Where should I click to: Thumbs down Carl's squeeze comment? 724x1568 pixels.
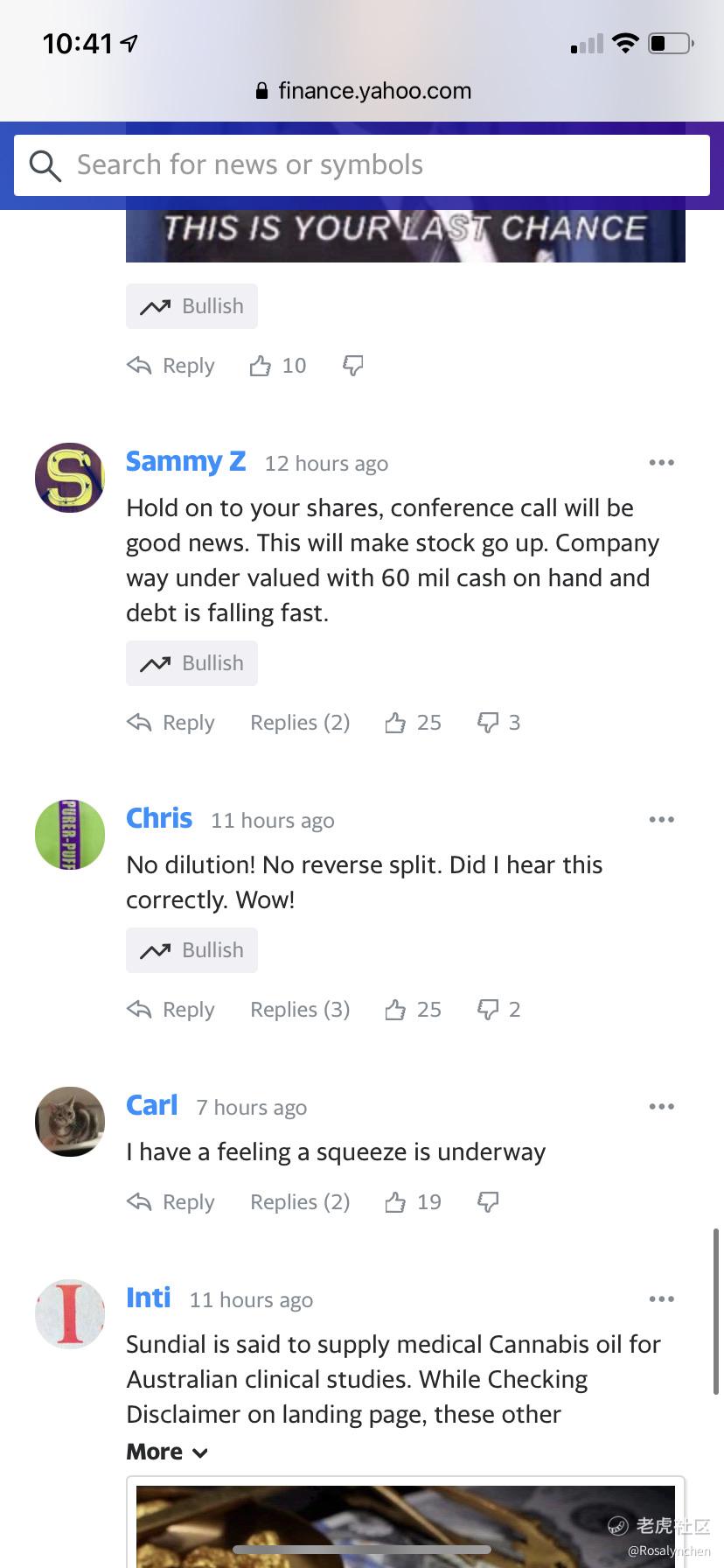pyautogui.click(x=487, y=1202)
